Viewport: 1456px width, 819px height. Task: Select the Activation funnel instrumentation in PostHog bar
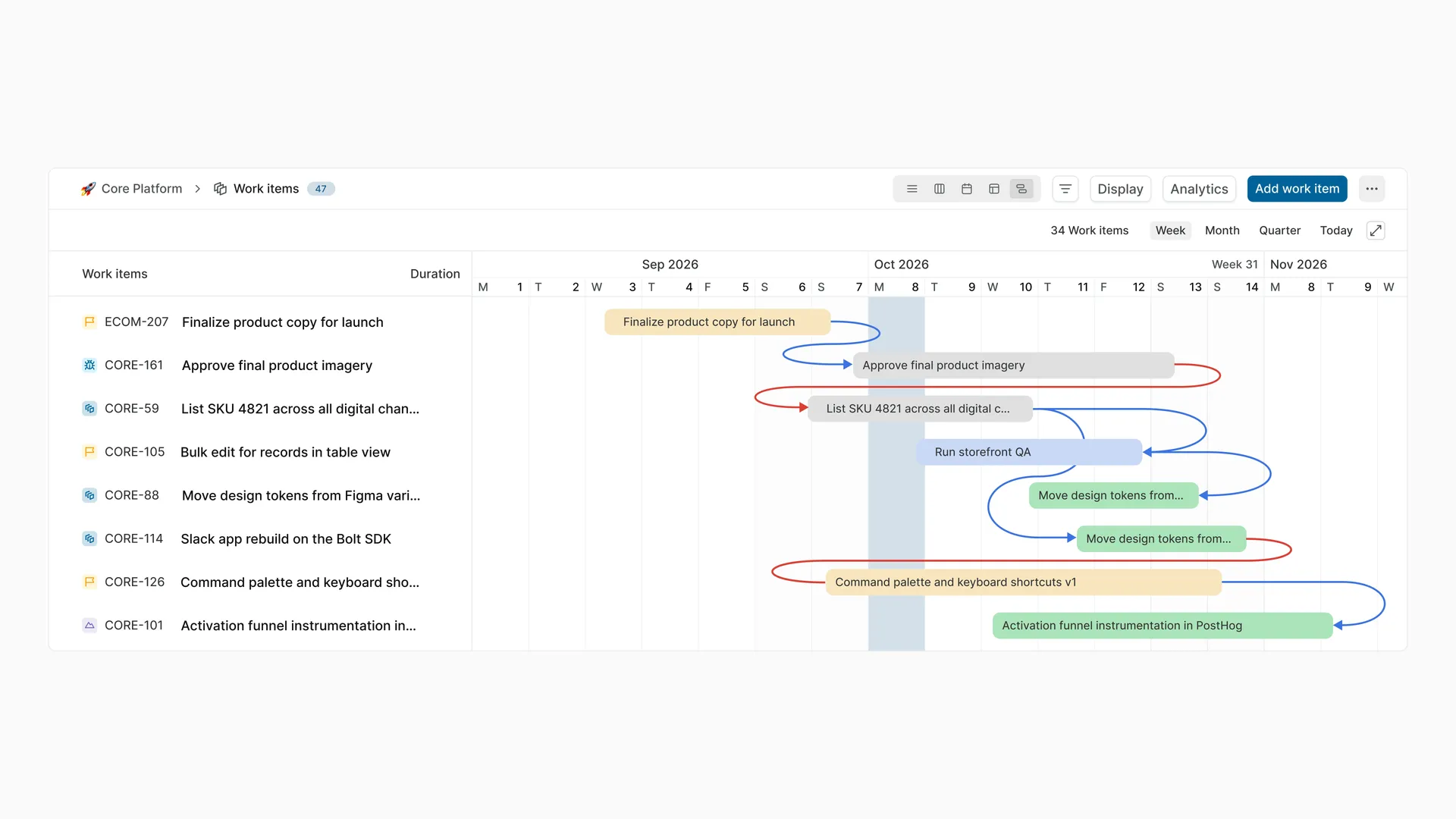[x=1162, y=626]
